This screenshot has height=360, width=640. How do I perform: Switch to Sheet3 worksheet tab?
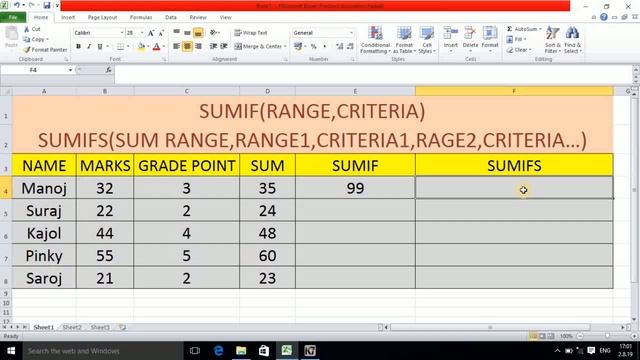(100, 327)
